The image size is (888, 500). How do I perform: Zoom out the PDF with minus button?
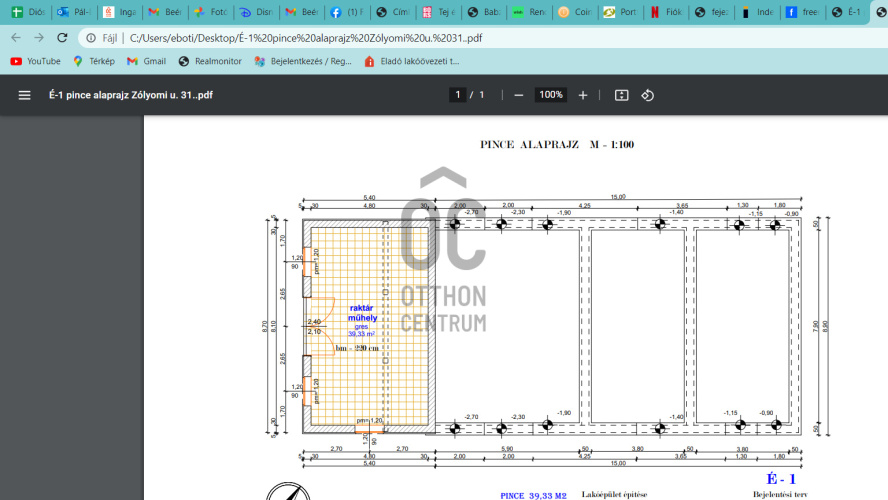(x=518, y=95)
